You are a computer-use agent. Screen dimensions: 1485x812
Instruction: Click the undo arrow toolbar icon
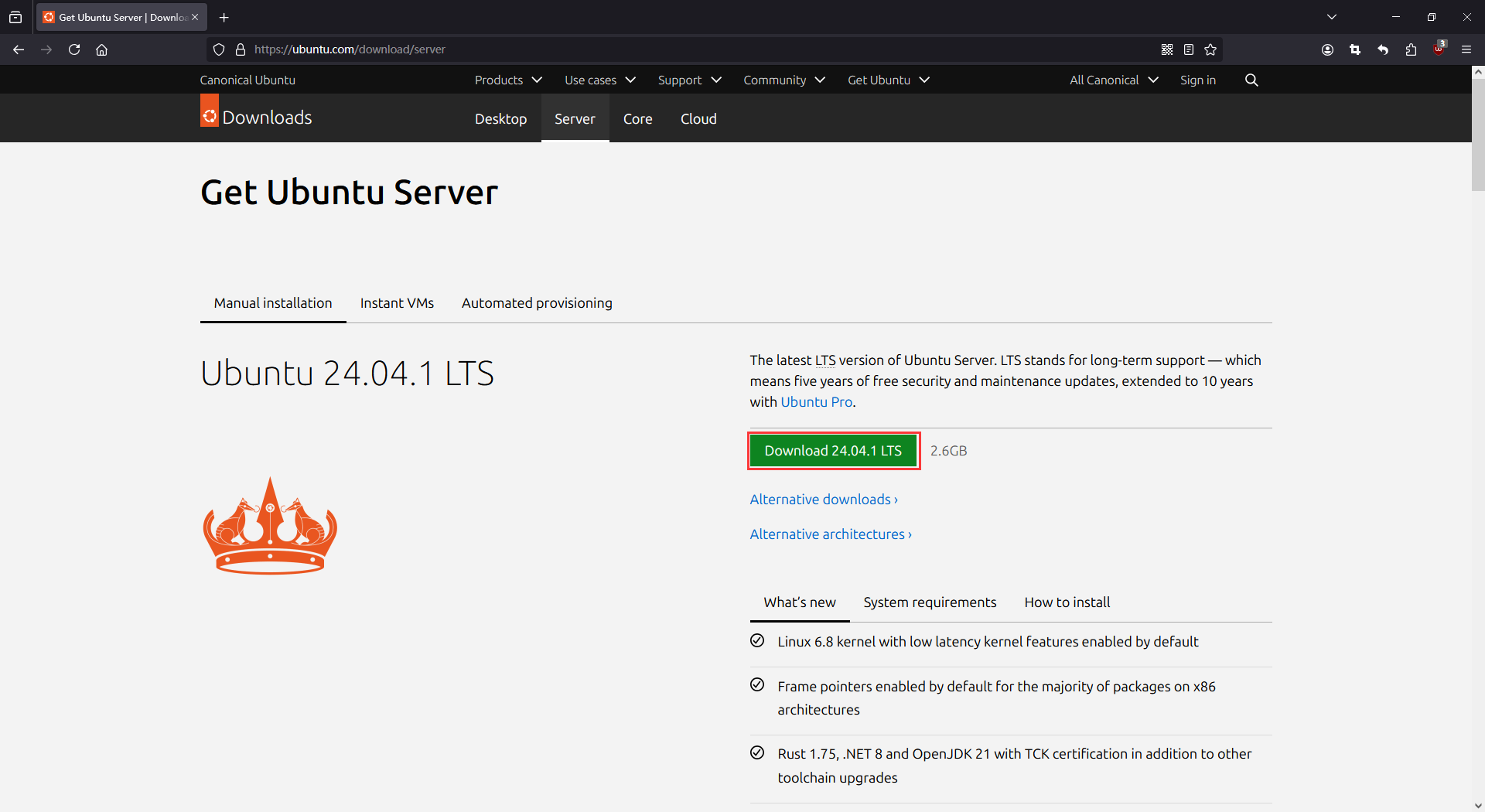point(1383,49)
